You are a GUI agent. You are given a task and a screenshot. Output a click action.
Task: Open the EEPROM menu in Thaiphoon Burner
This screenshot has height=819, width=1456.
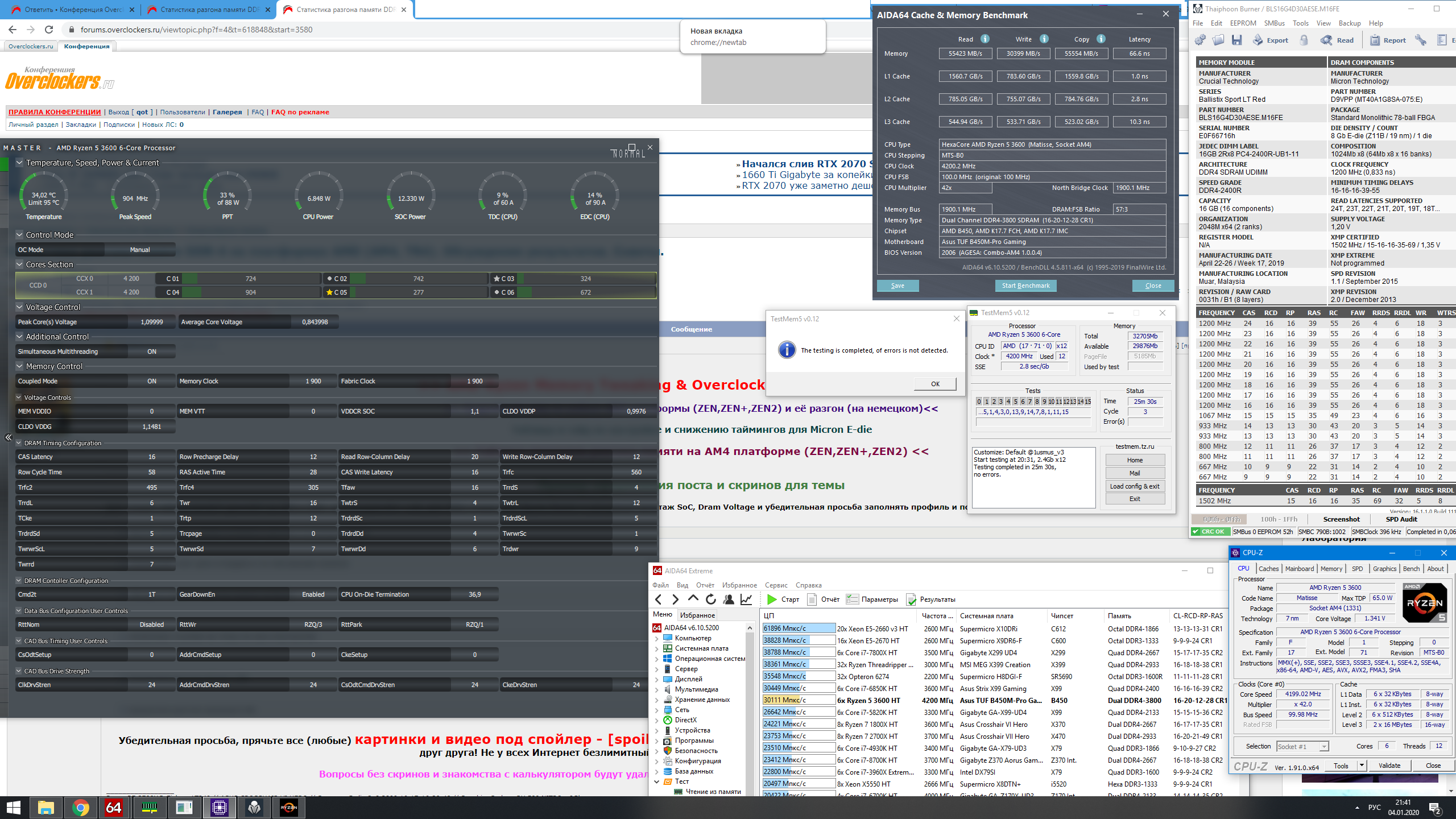click(1243, 23)
